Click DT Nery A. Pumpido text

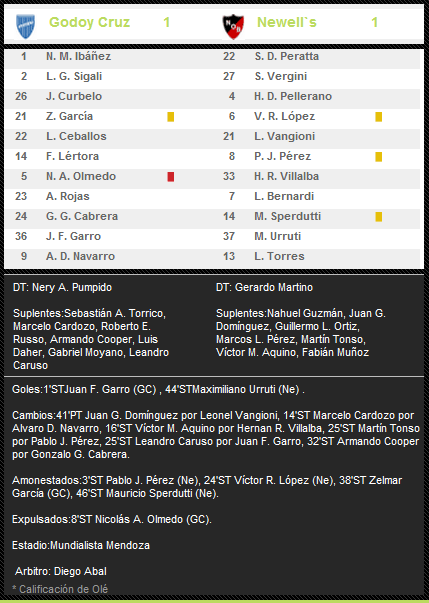tap(62, 288)
